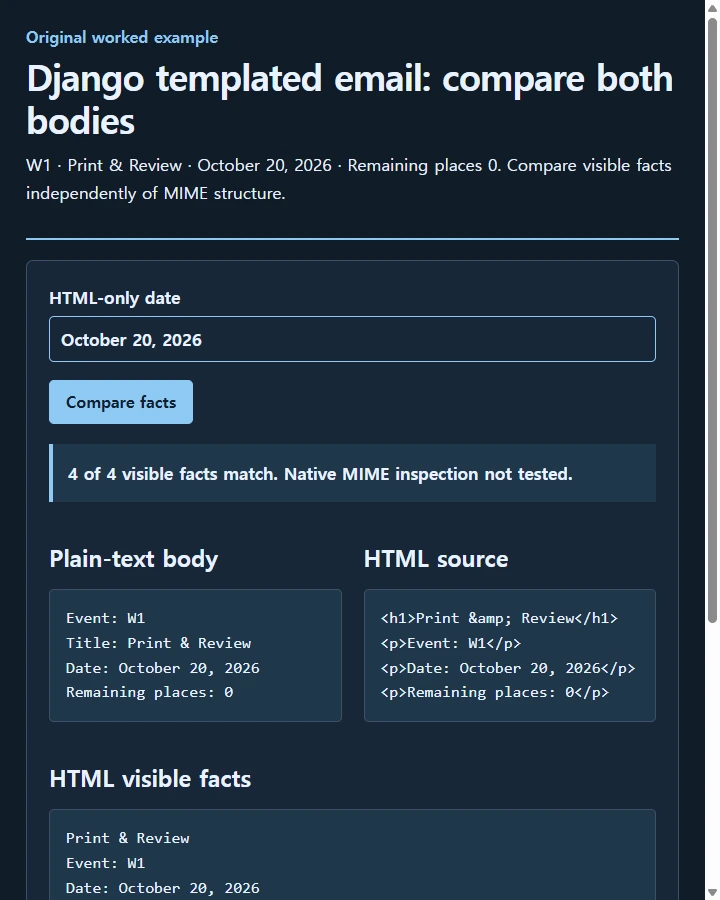Click the 'HTML visible facts' heading
This screenshot has height=900, width=720.
150,779
